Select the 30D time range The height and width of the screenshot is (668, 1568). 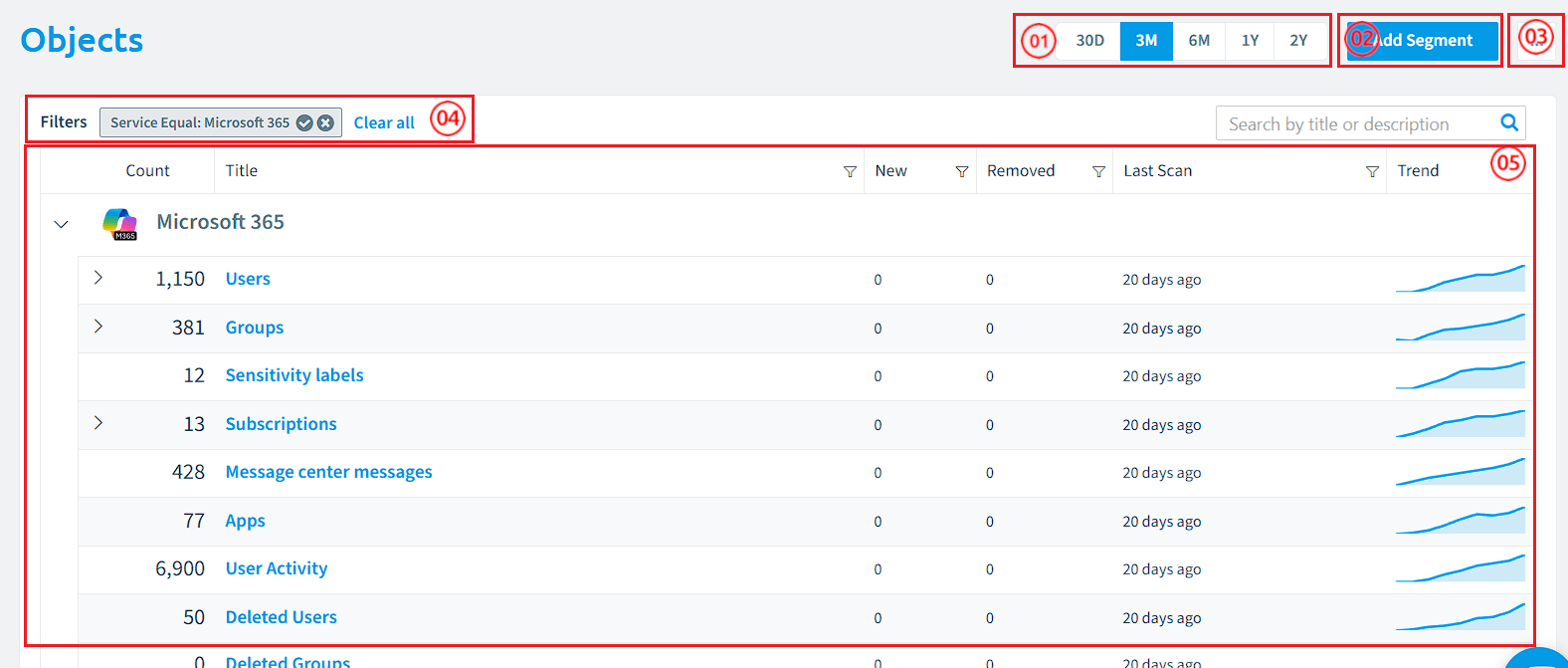coord(1089,41)
